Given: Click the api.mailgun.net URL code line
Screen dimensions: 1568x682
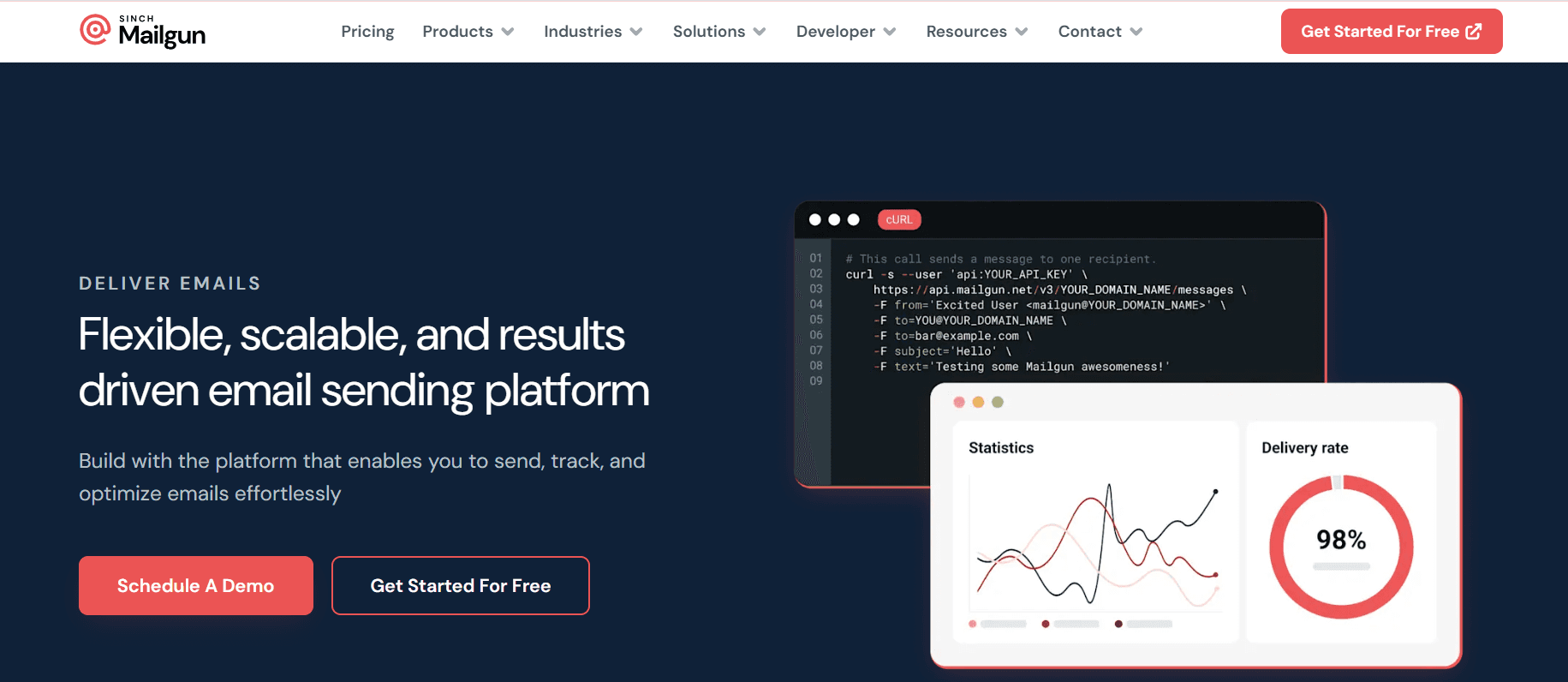Looking at the screenshot, I should 1060,290.
